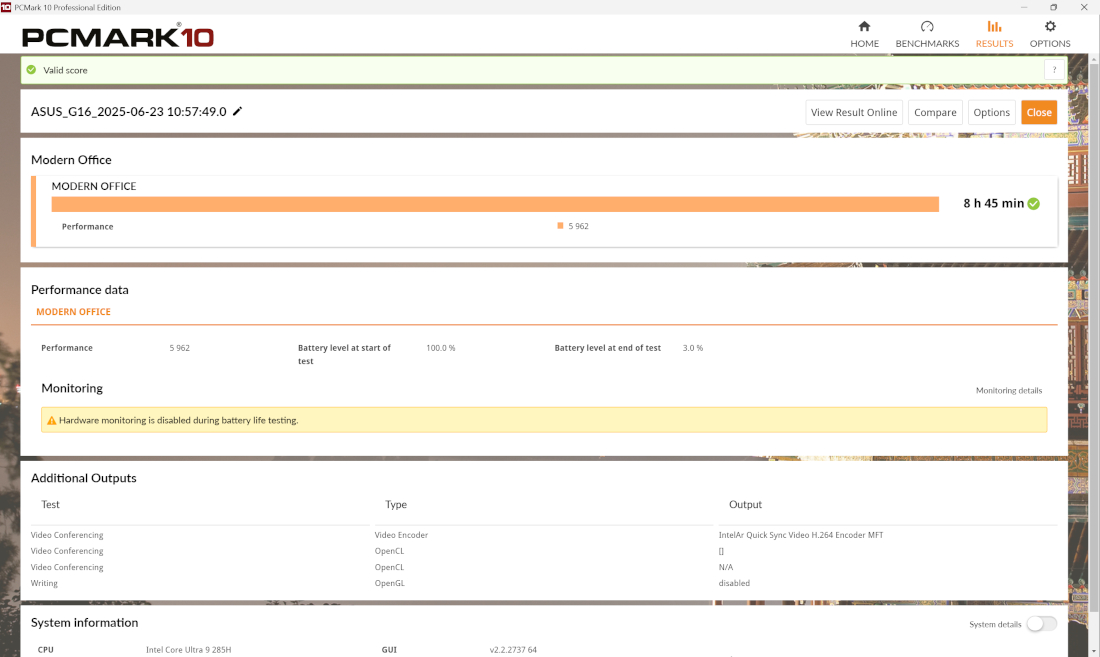Close the result with orange Close button
Screen dimensions: 1100x657
coord(1039,112)
